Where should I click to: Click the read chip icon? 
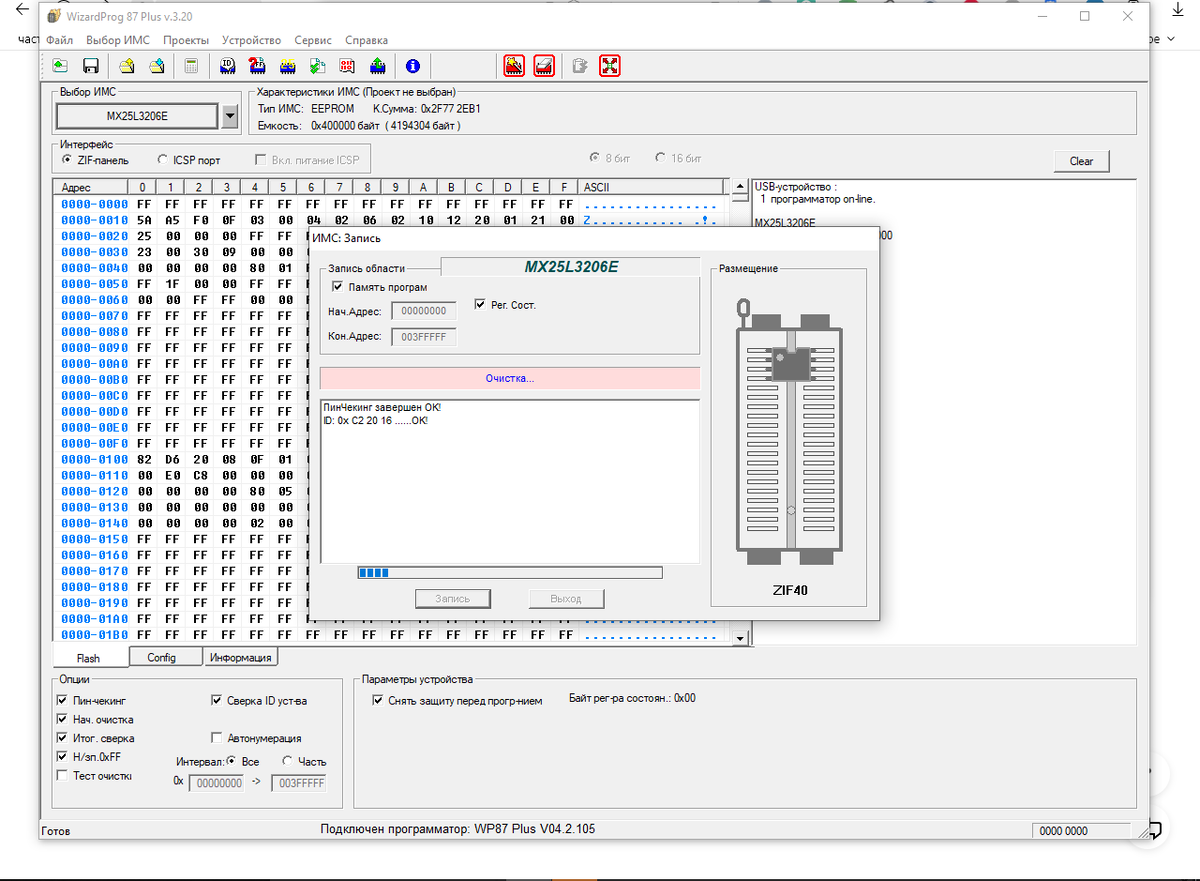point(287,66)
